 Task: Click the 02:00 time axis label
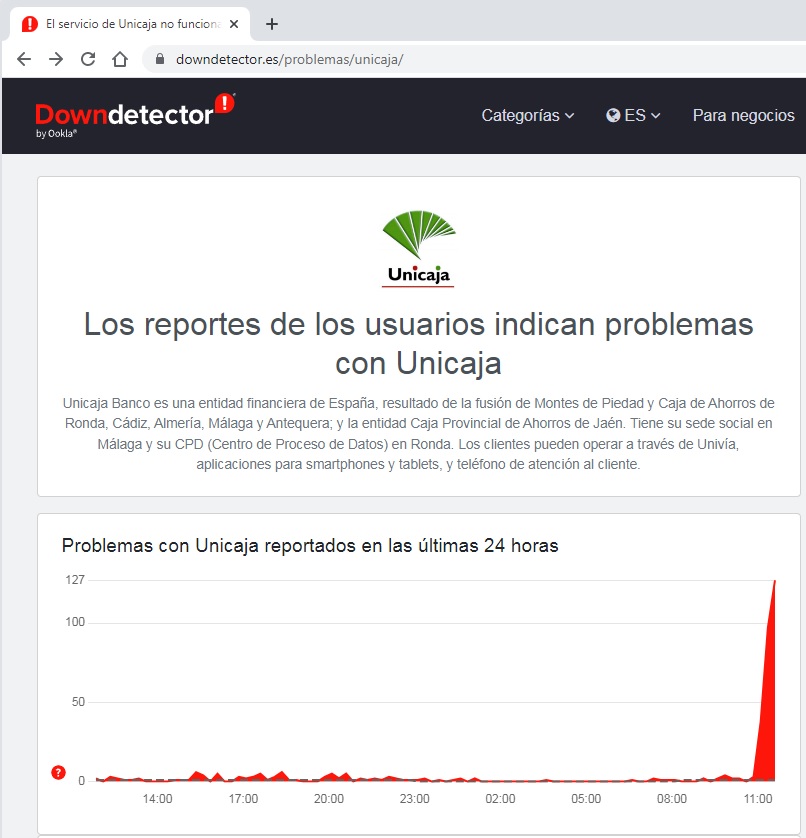tap(500, 798)
